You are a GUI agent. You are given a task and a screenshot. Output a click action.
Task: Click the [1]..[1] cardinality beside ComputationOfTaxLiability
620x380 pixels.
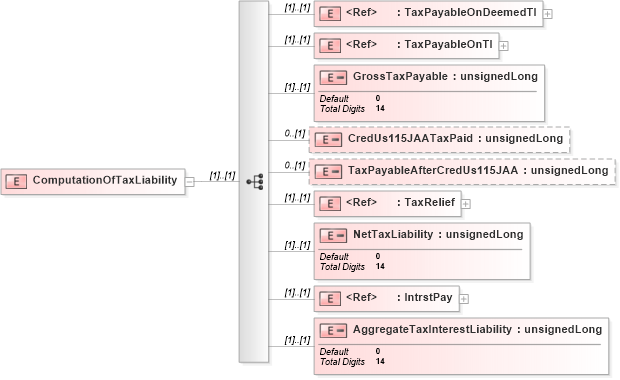(222, 176)
